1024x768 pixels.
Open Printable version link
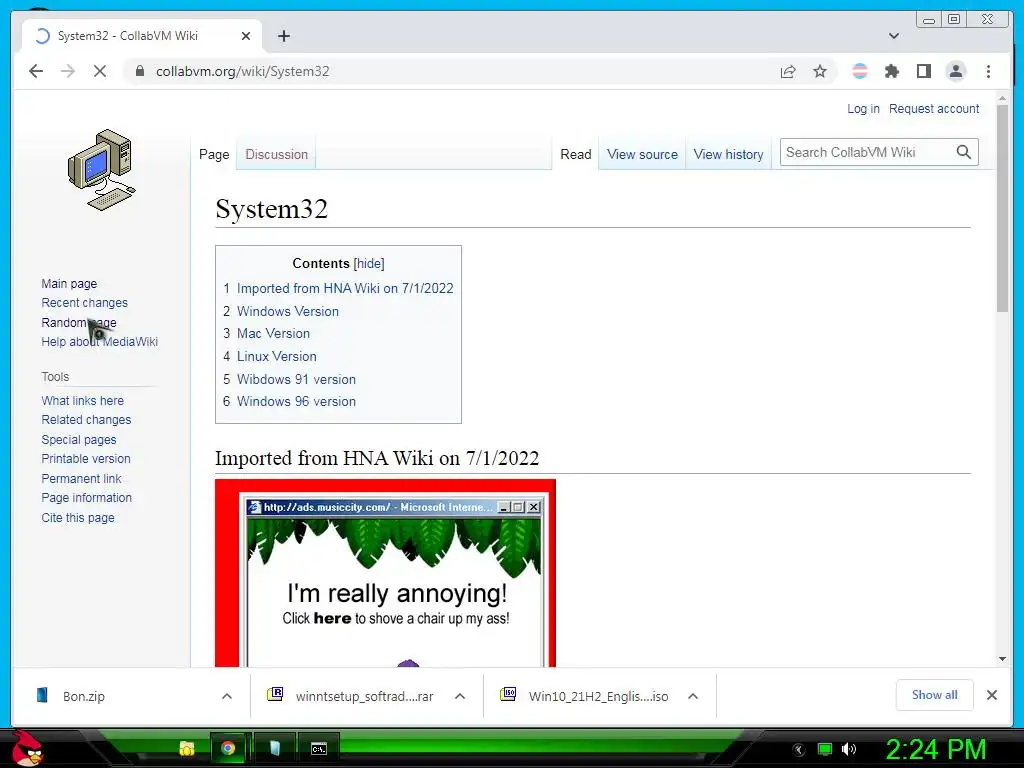[86, 458]
